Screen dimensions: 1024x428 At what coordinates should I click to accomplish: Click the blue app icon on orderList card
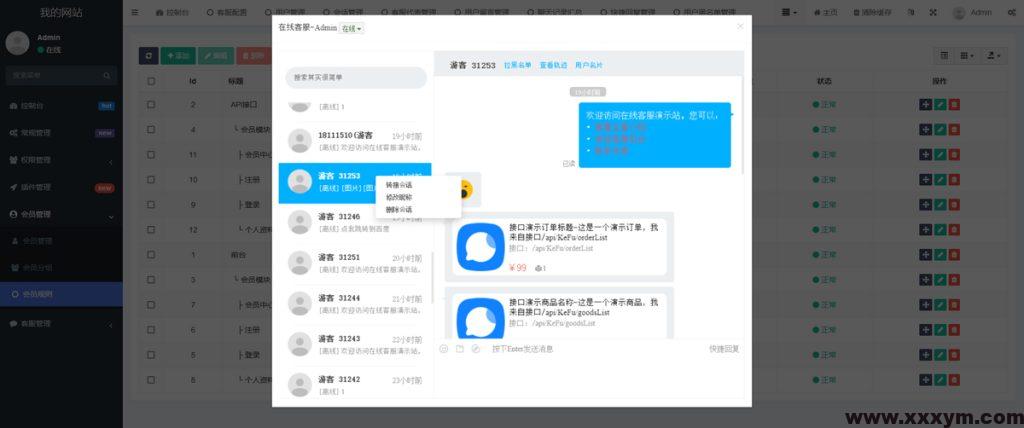point(480,246)
